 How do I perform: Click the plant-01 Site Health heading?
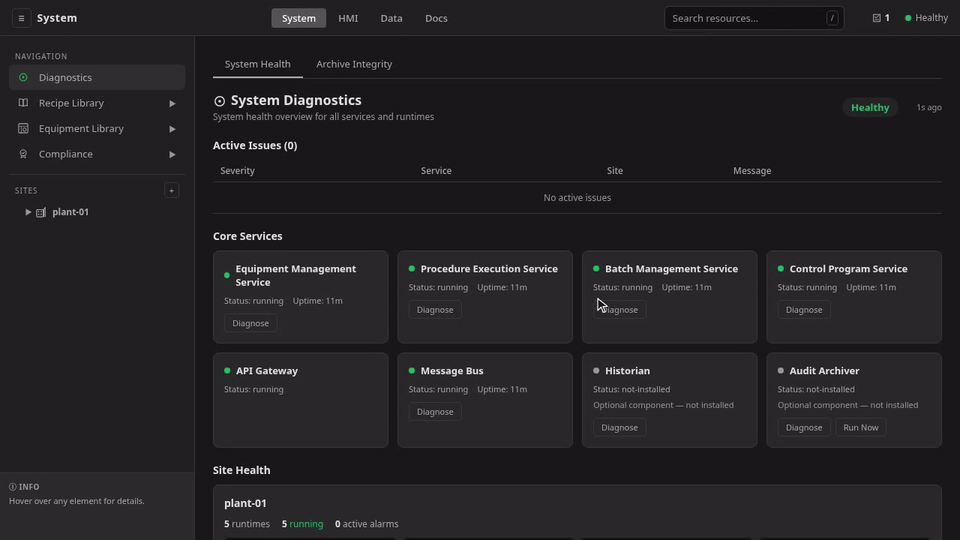245,503
